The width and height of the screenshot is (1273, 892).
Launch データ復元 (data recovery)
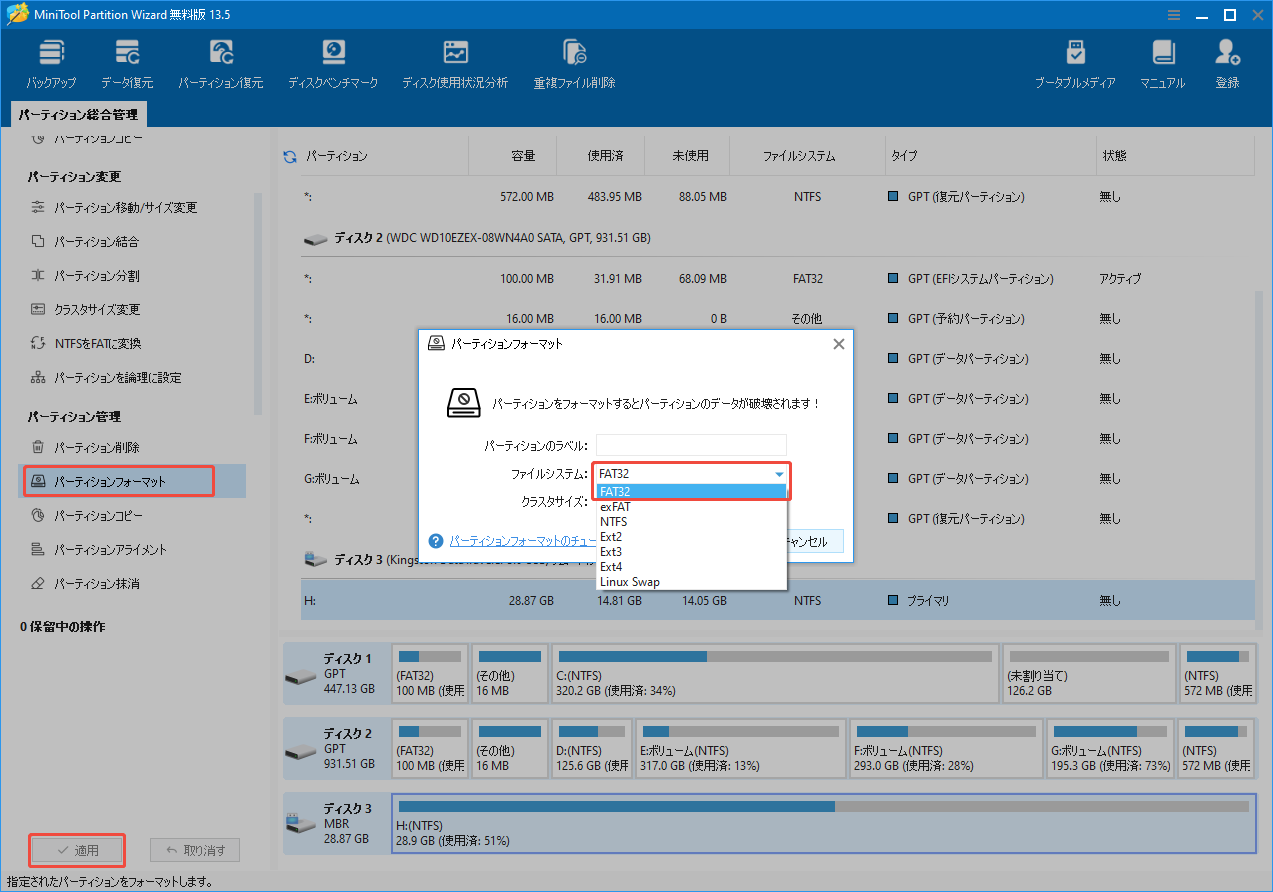click(126, 62)
